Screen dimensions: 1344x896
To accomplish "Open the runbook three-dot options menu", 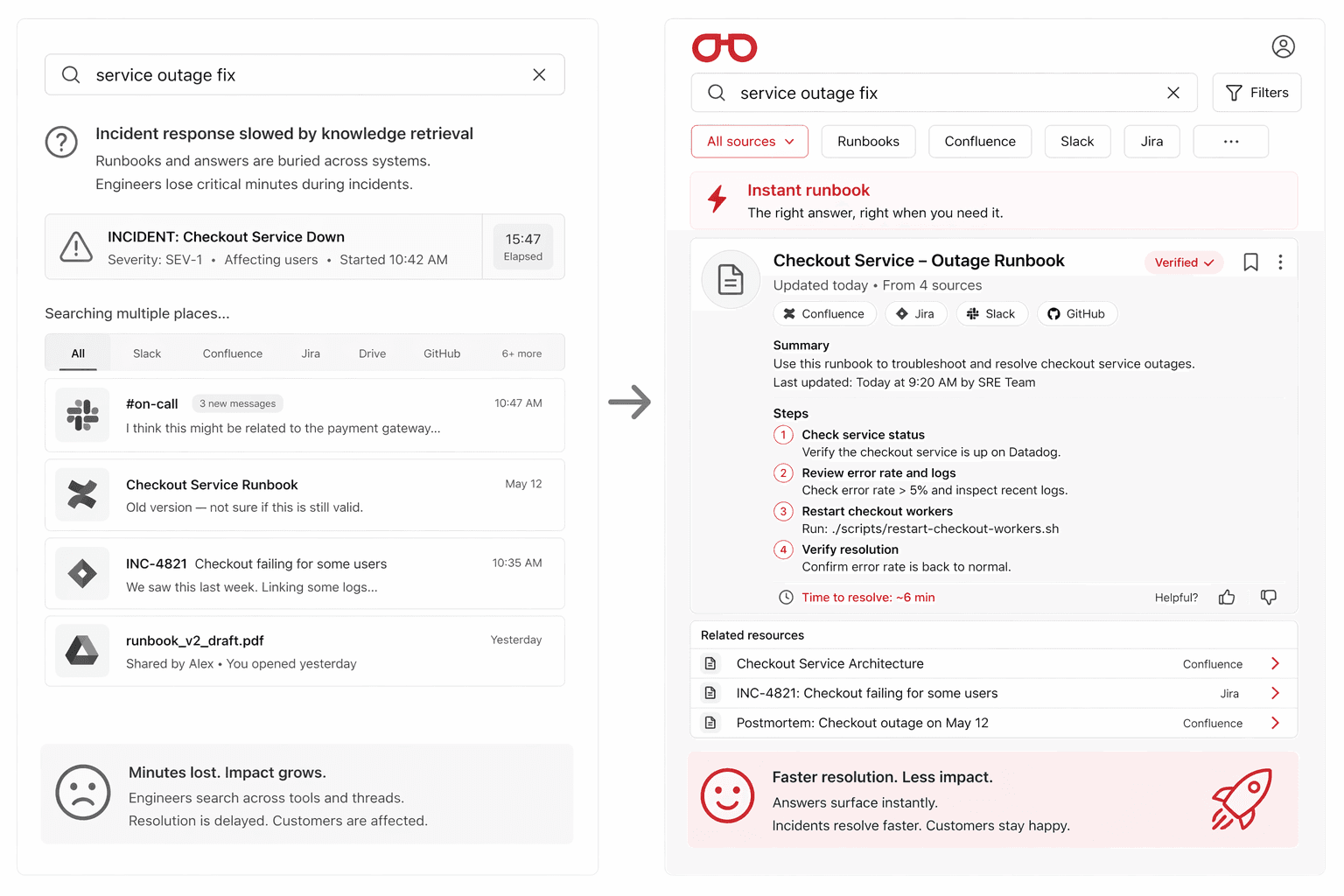I will tap(1280, 262).
